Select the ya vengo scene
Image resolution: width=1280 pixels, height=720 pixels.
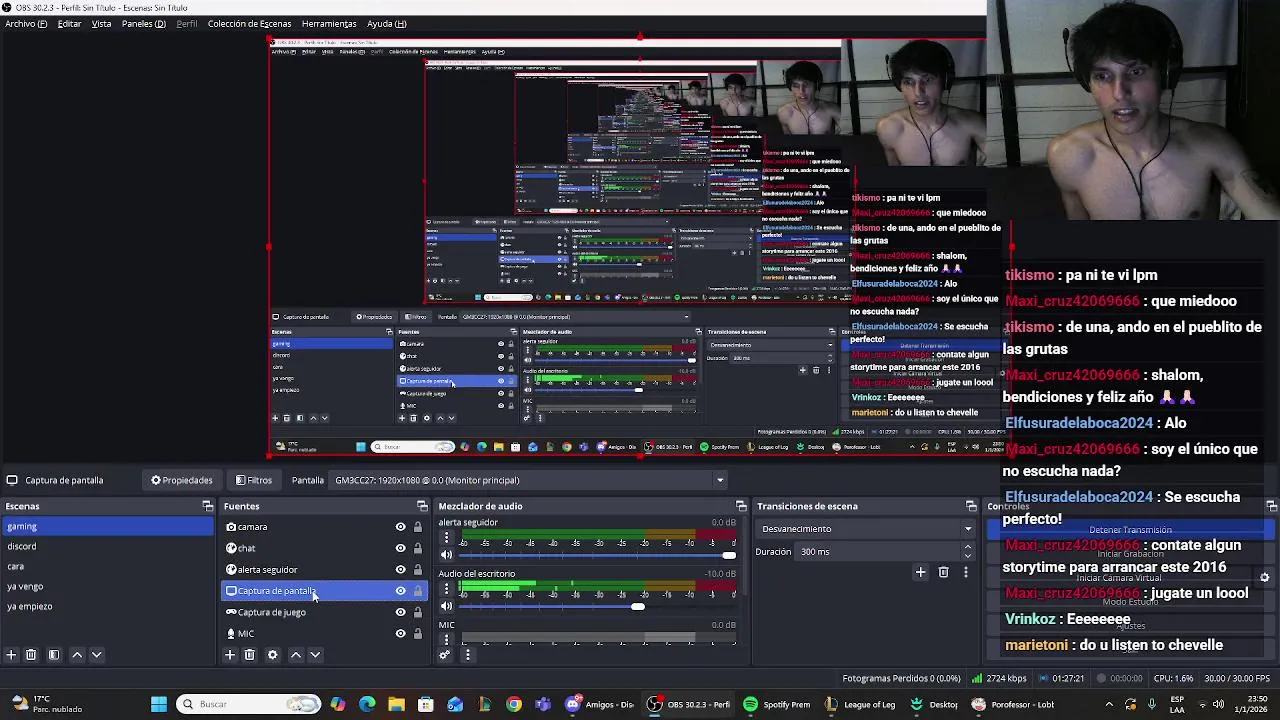(107, 586)
